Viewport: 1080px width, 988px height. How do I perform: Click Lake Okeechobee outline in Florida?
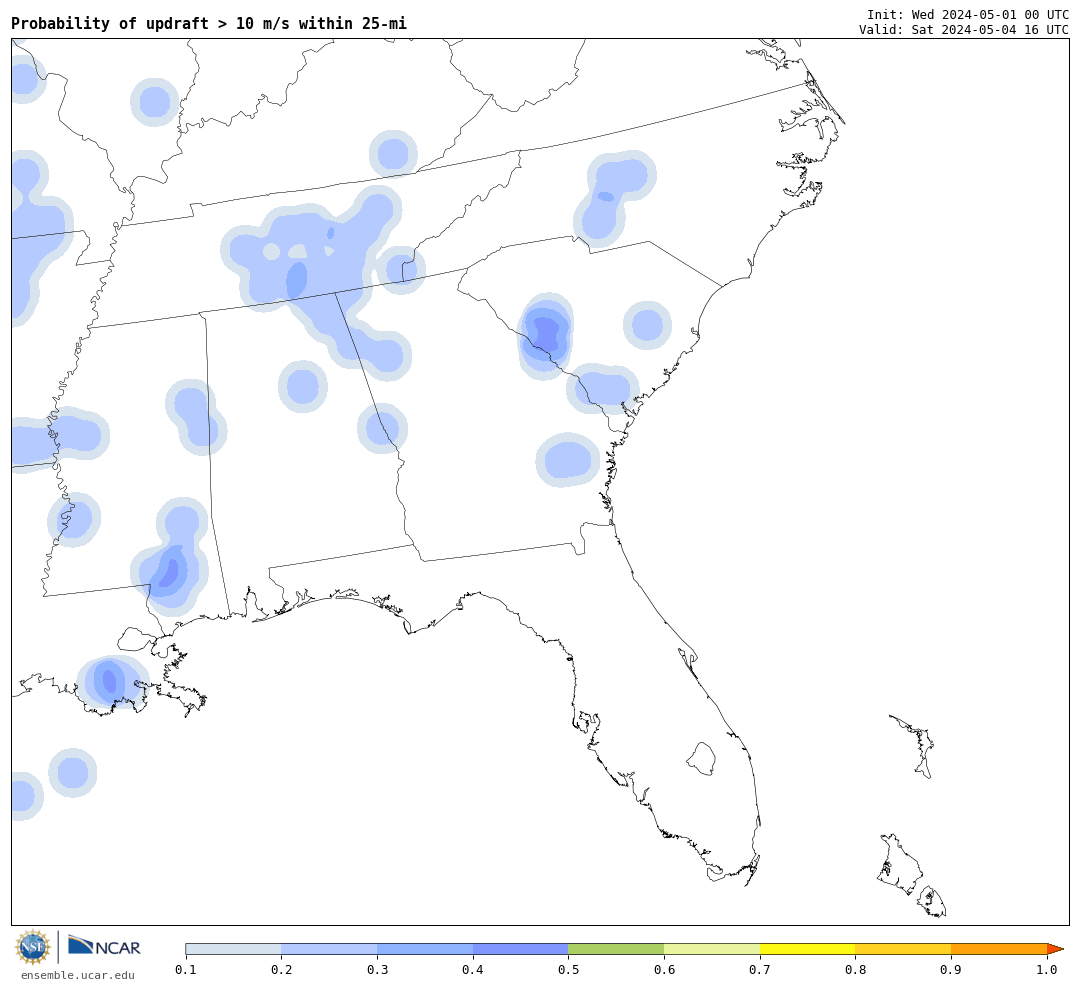tap(701, 759)
